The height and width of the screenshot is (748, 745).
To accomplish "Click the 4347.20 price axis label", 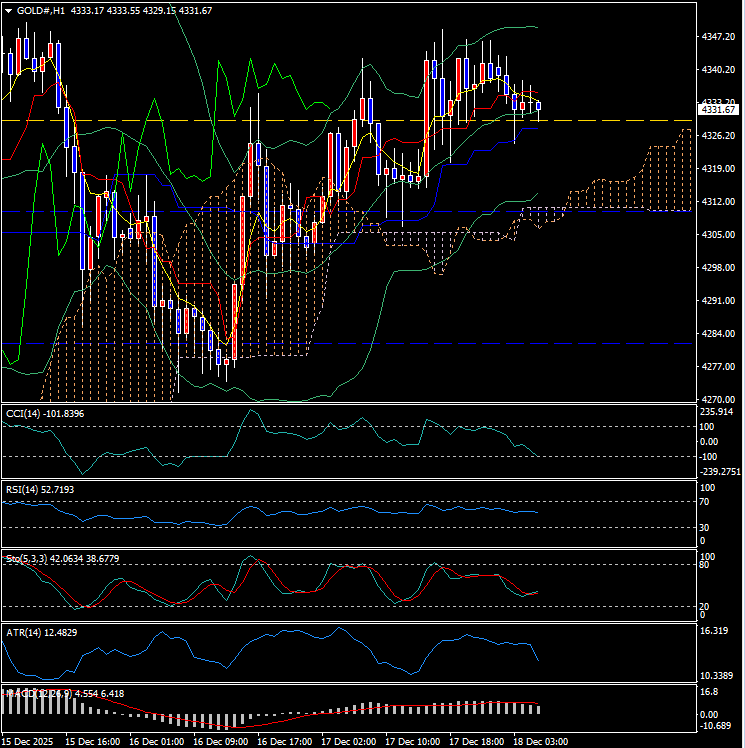I will [718, 37].
